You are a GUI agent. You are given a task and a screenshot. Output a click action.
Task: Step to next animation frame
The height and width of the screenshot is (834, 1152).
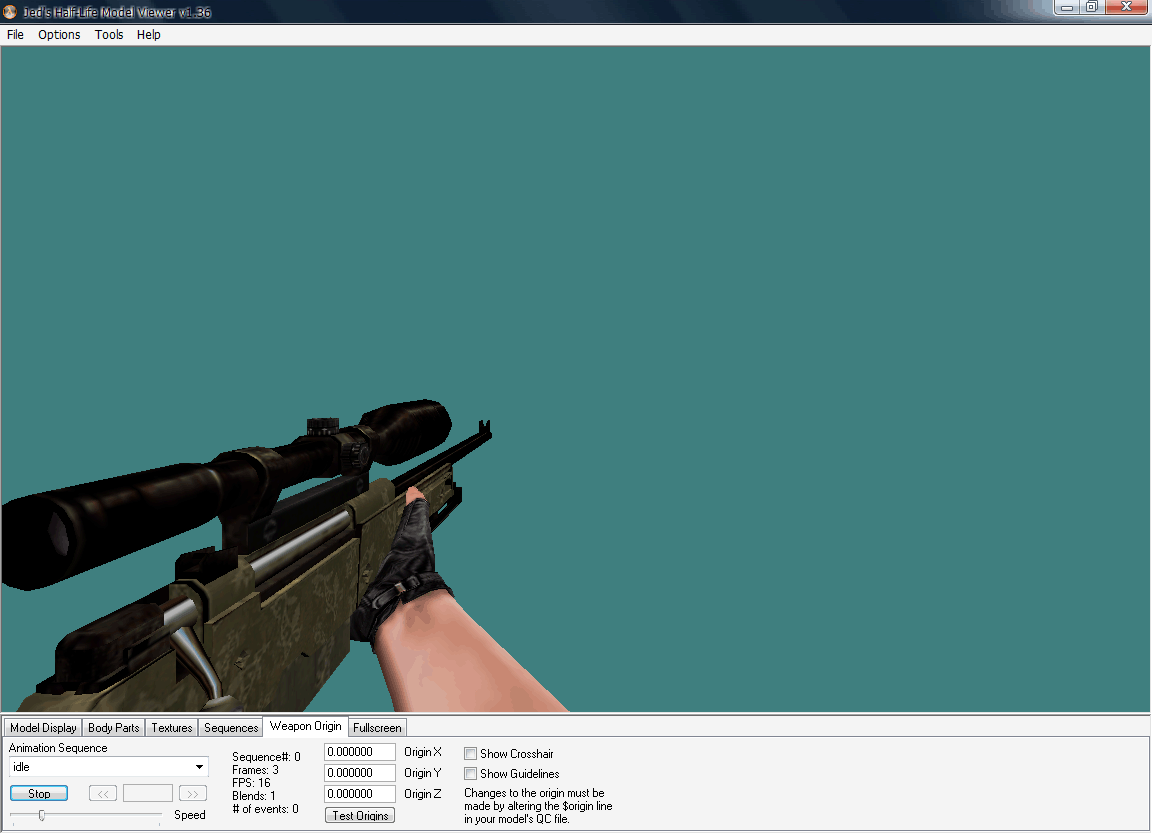(192, 794)
